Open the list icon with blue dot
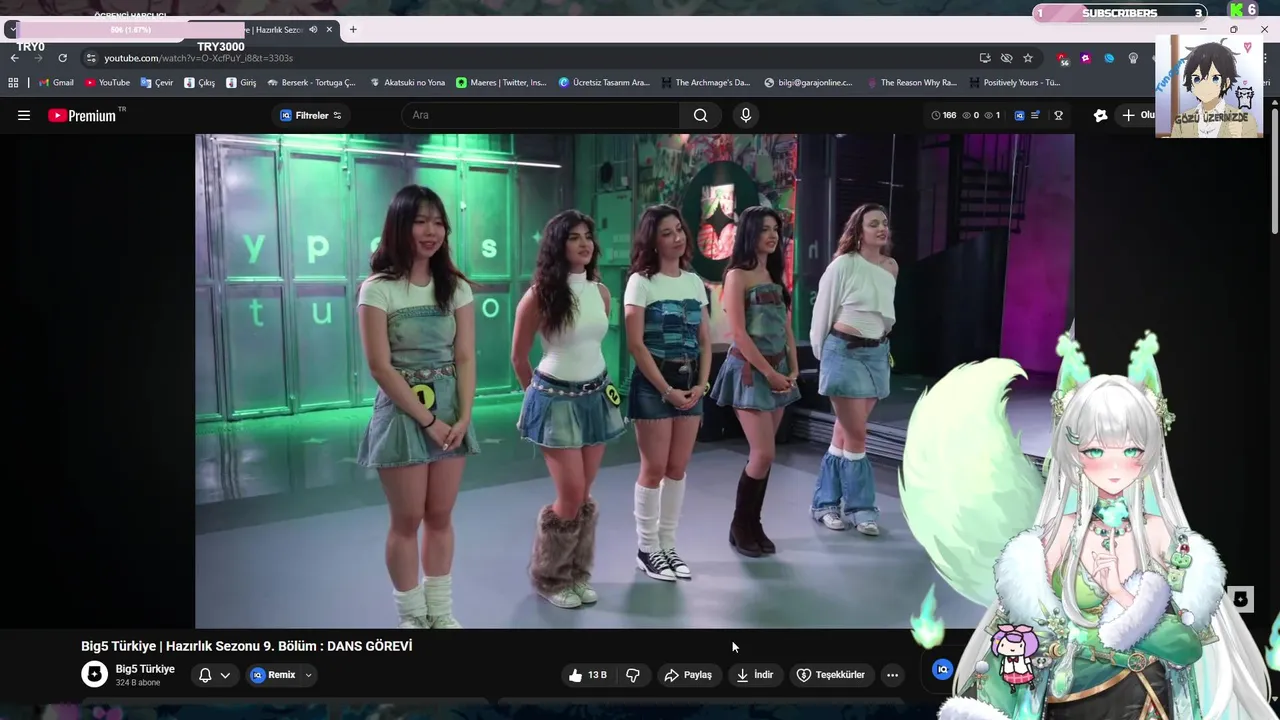The height and width of the screenshot is (720, 1280). pyautogui.click(x=1036, y=115)
